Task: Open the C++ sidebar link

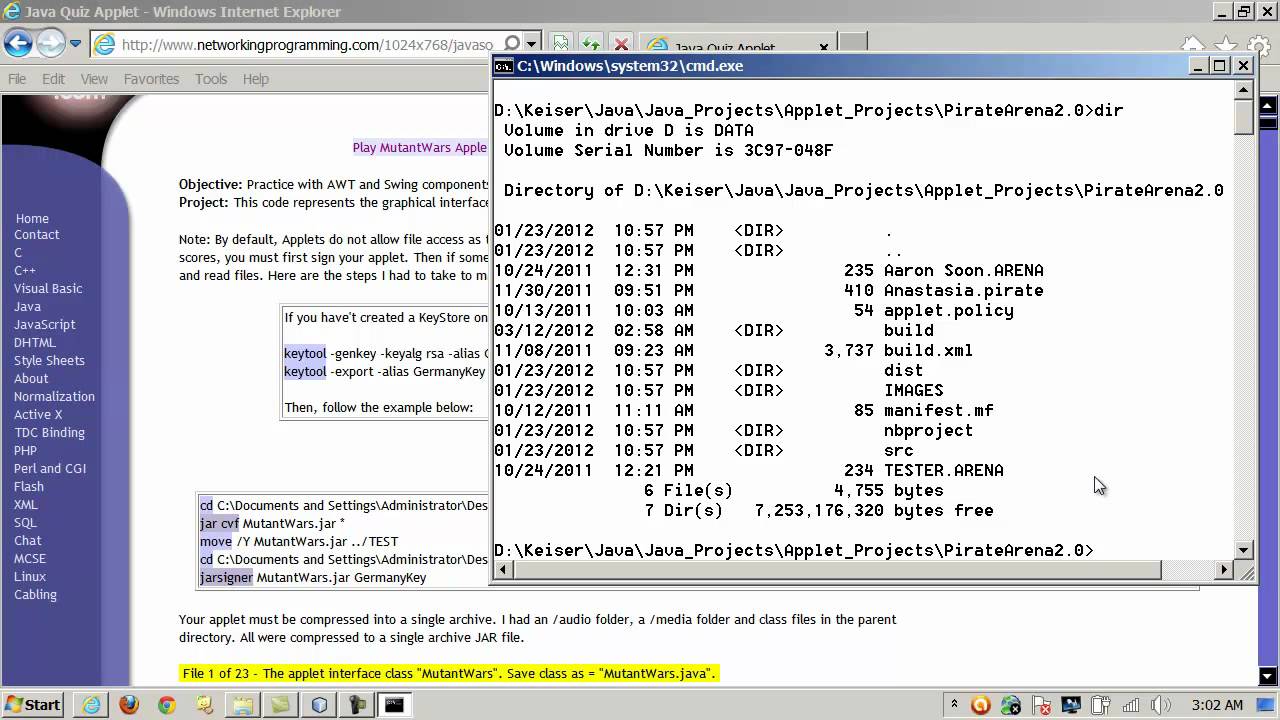Action: point(25,270)
